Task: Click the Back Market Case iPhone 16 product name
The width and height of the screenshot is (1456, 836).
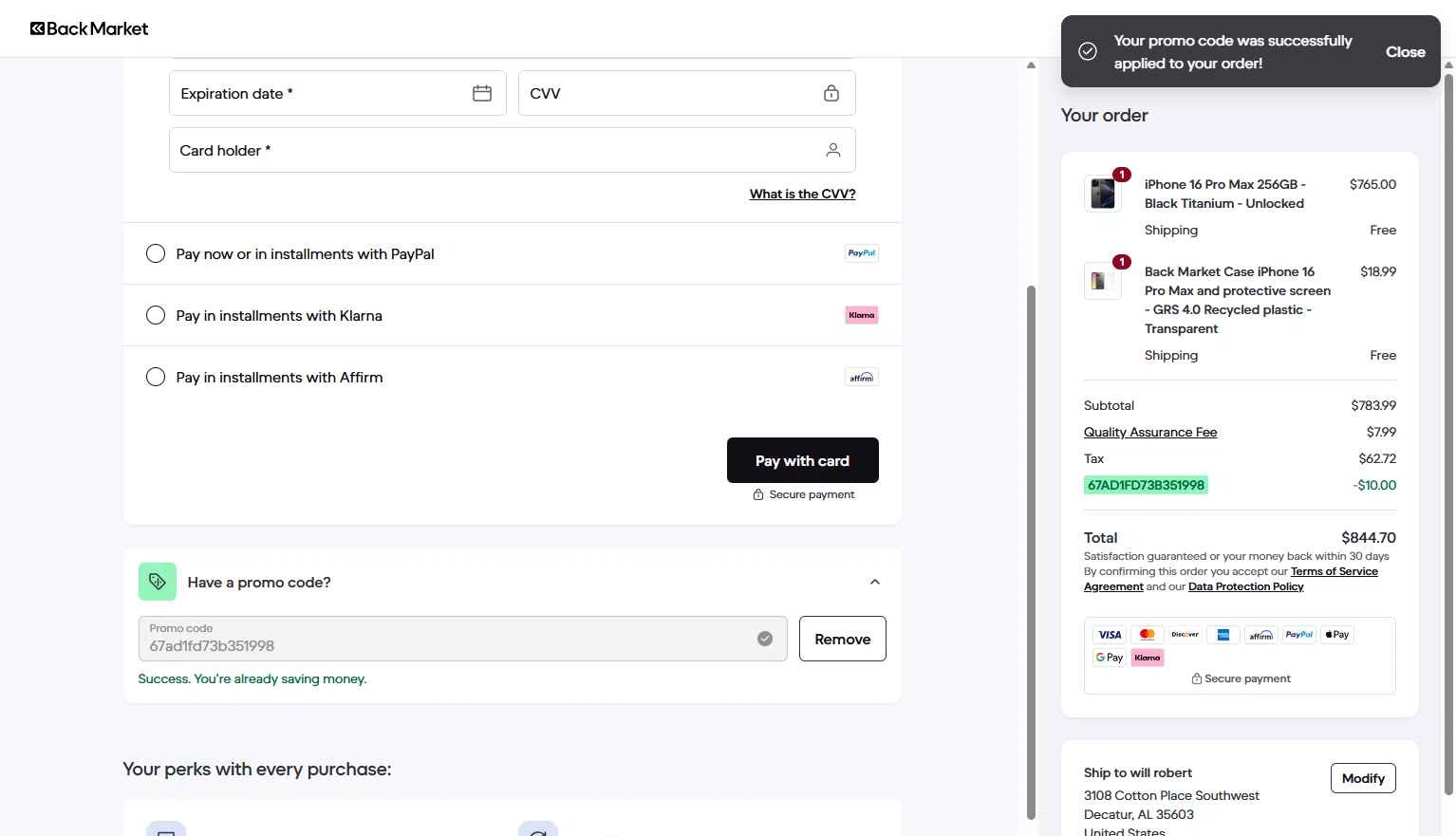Action: pos(1238,300)
